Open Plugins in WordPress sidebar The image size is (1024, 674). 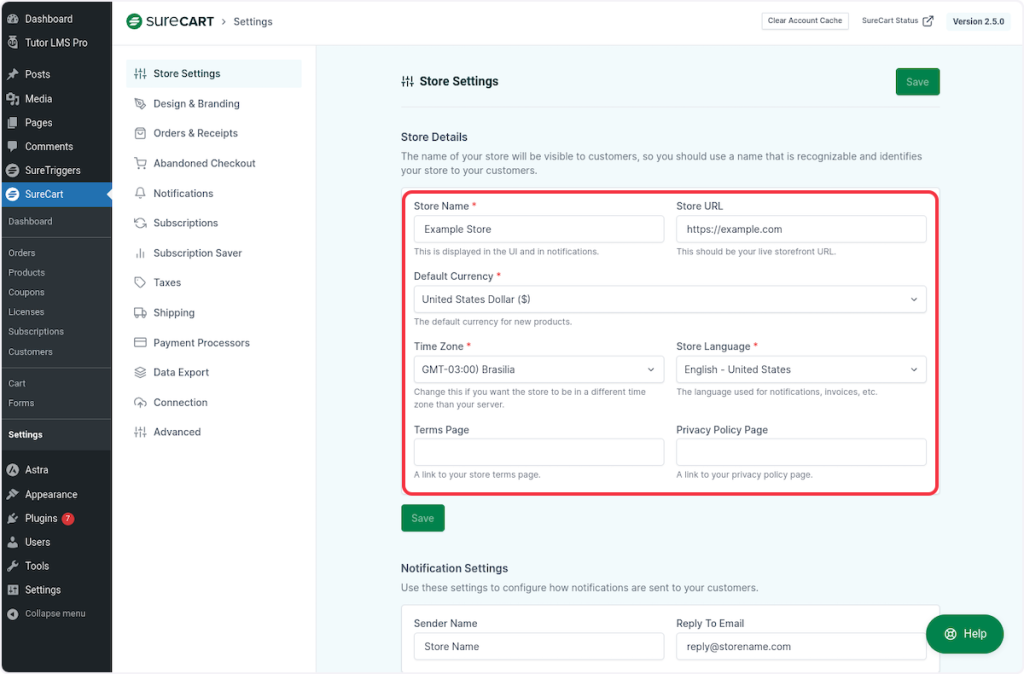click(41, 518)
